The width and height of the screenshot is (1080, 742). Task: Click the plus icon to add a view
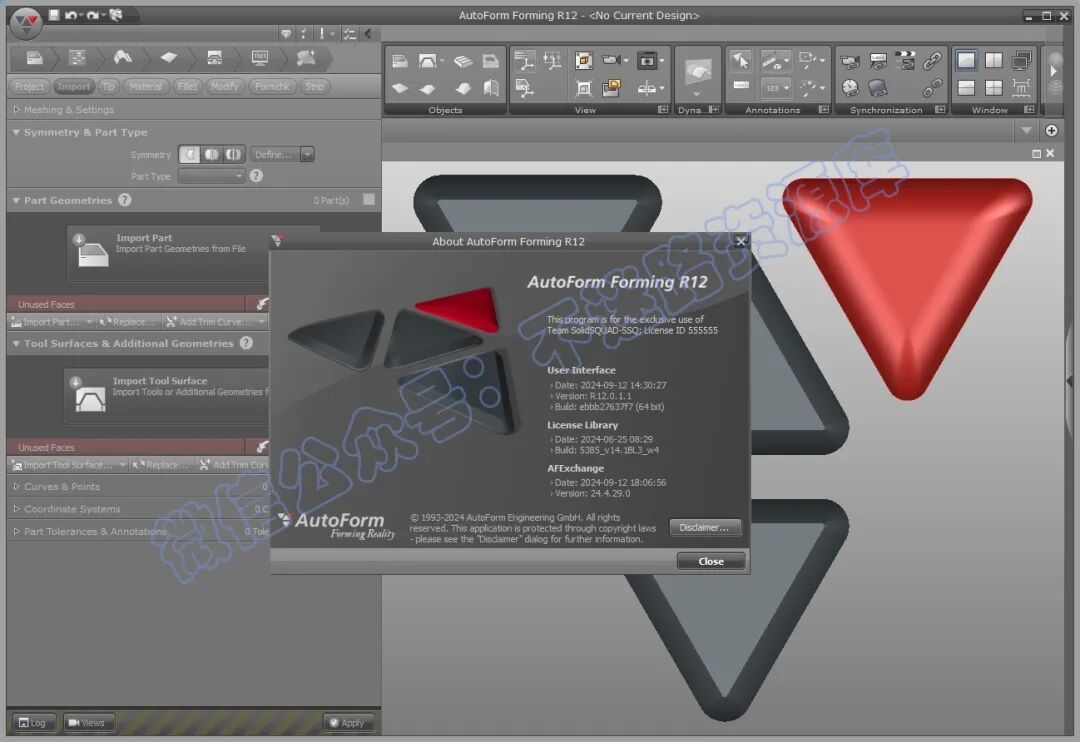point(1051,130)
